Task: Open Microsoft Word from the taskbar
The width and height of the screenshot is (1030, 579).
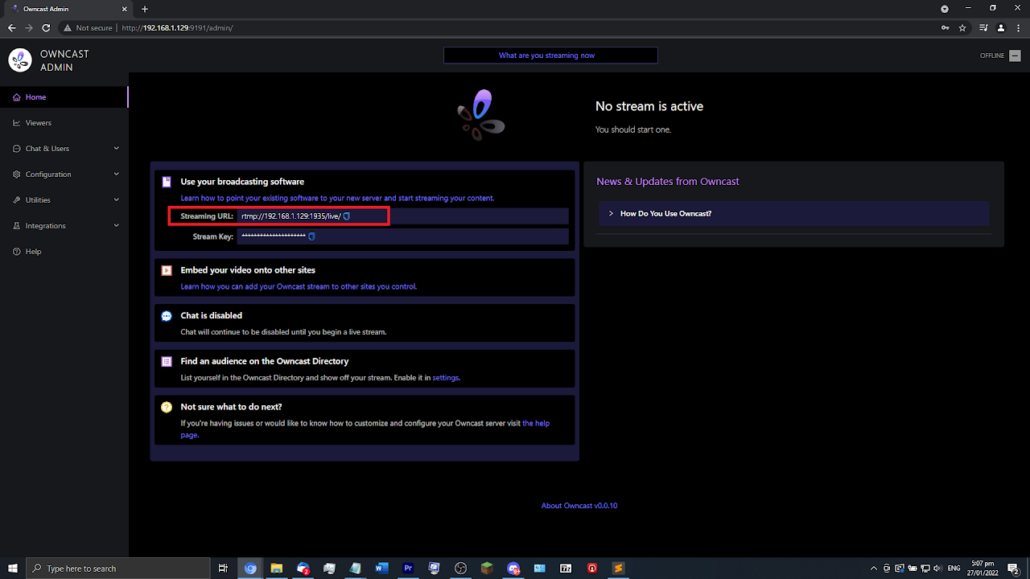Action: click(x=381, y=568)
